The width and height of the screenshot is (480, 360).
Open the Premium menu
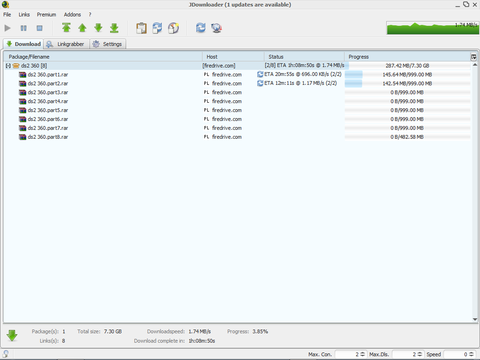coord(46,14)
